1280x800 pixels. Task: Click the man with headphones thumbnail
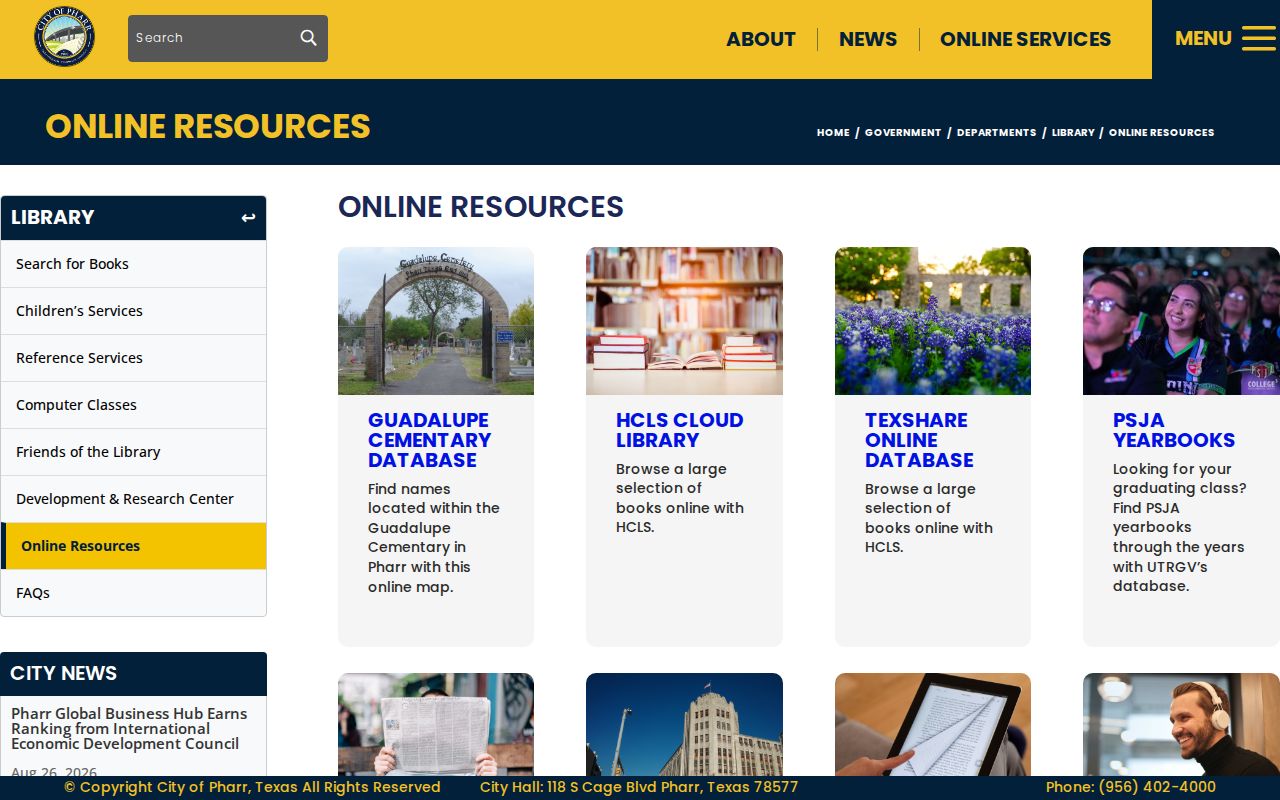coord(1181,724)
